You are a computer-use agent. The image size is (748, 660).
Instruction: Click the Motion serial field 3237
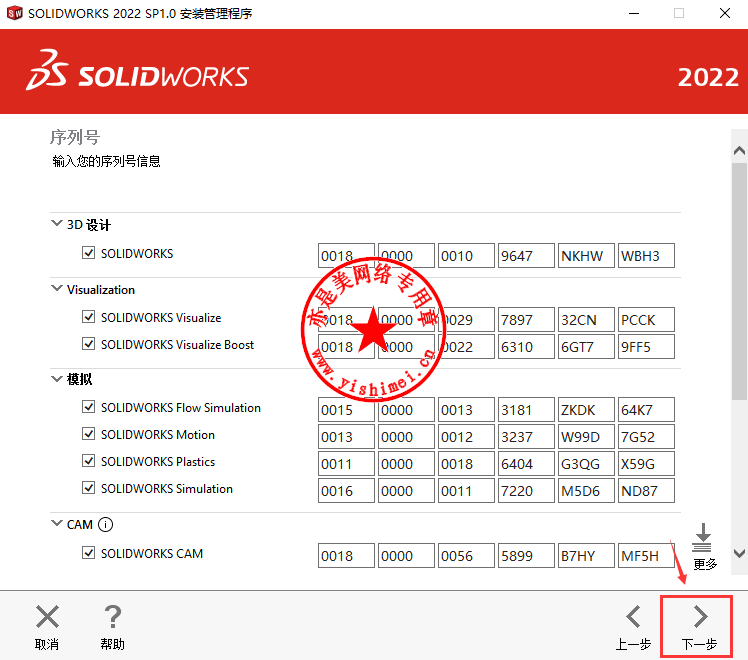click(x=526, y=437)
